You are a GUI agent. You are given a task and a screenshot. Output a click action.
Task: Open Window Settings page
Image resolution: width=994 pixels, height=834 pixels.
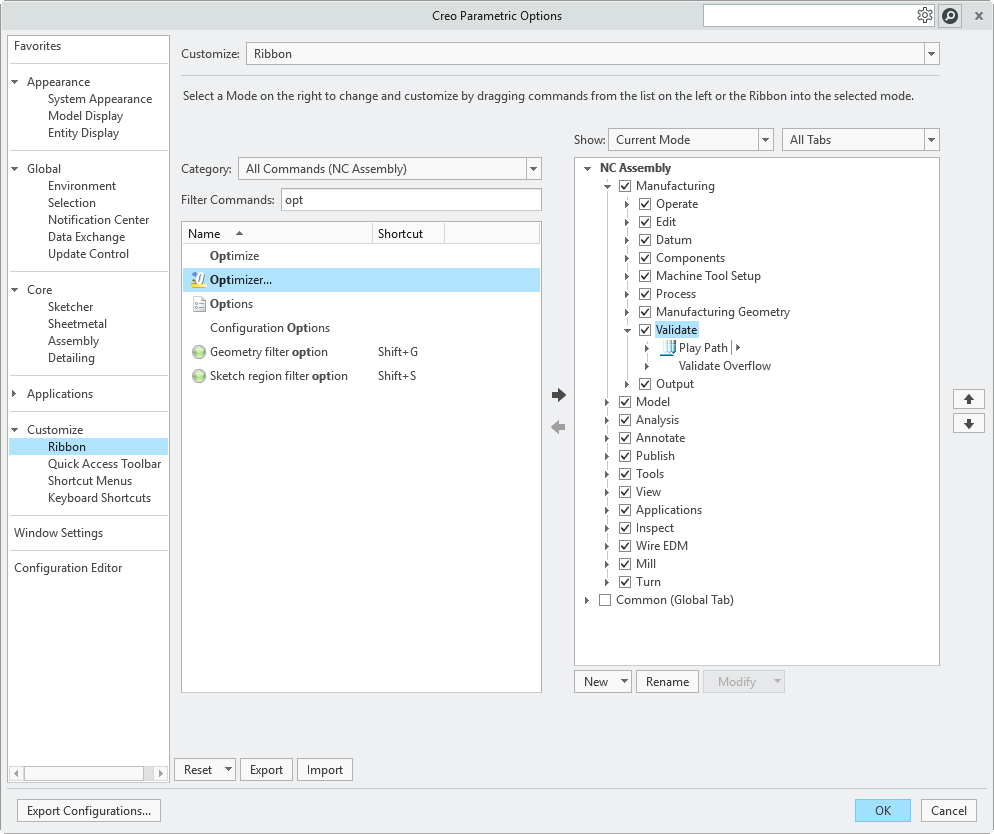coord(58,532)
